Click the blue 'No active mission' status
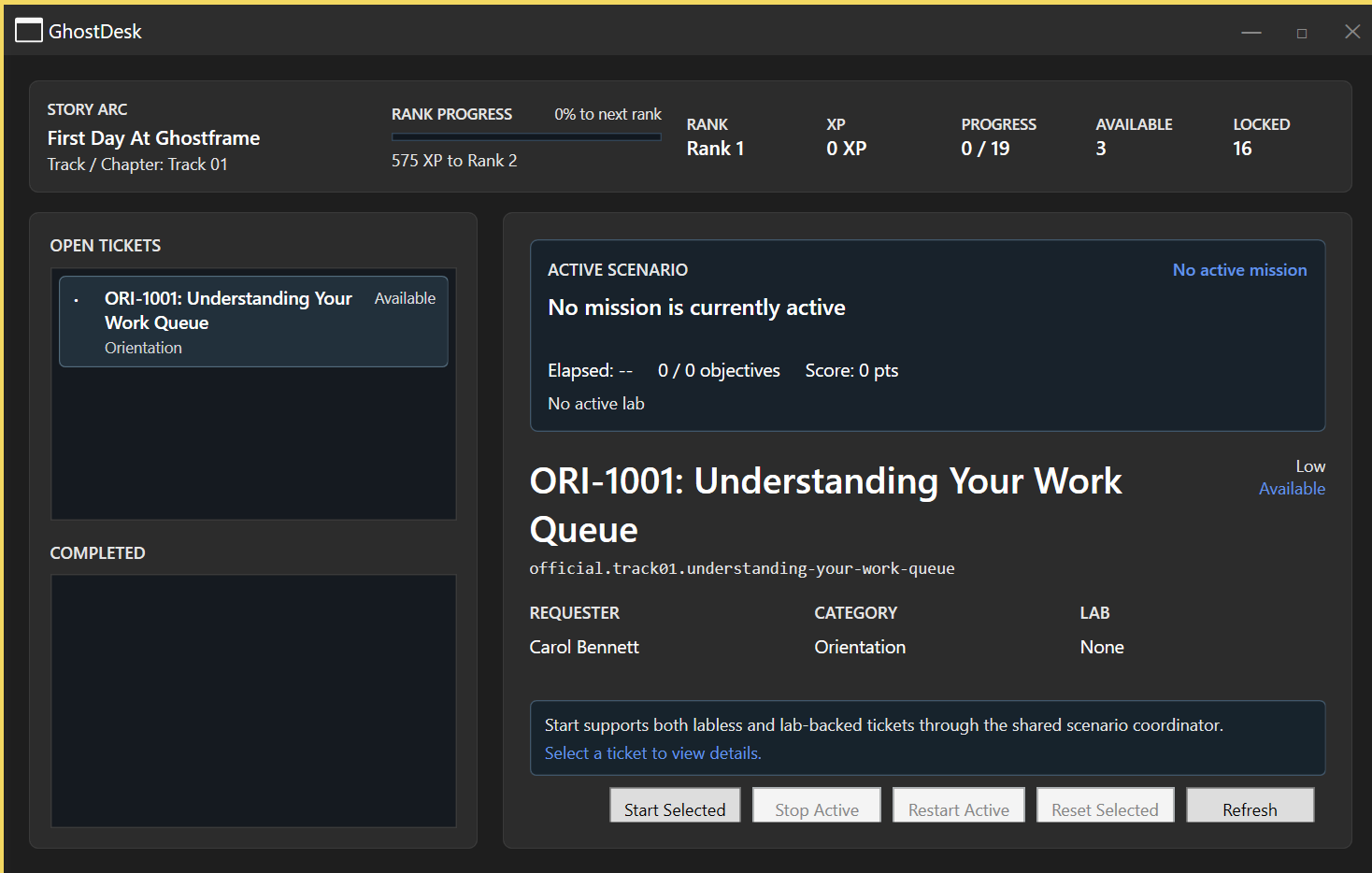This screenshot has width=1372, height=873. tap(1239, 270)
